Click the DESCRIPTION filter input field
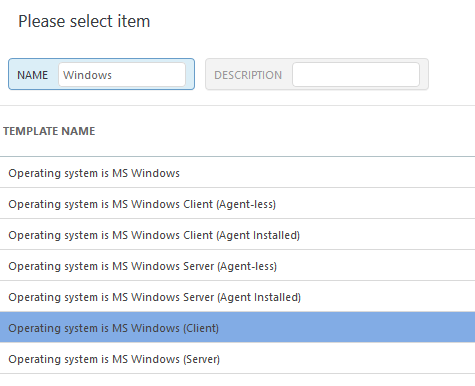This screenshot has width=475, height=386. tap(356, 75)
